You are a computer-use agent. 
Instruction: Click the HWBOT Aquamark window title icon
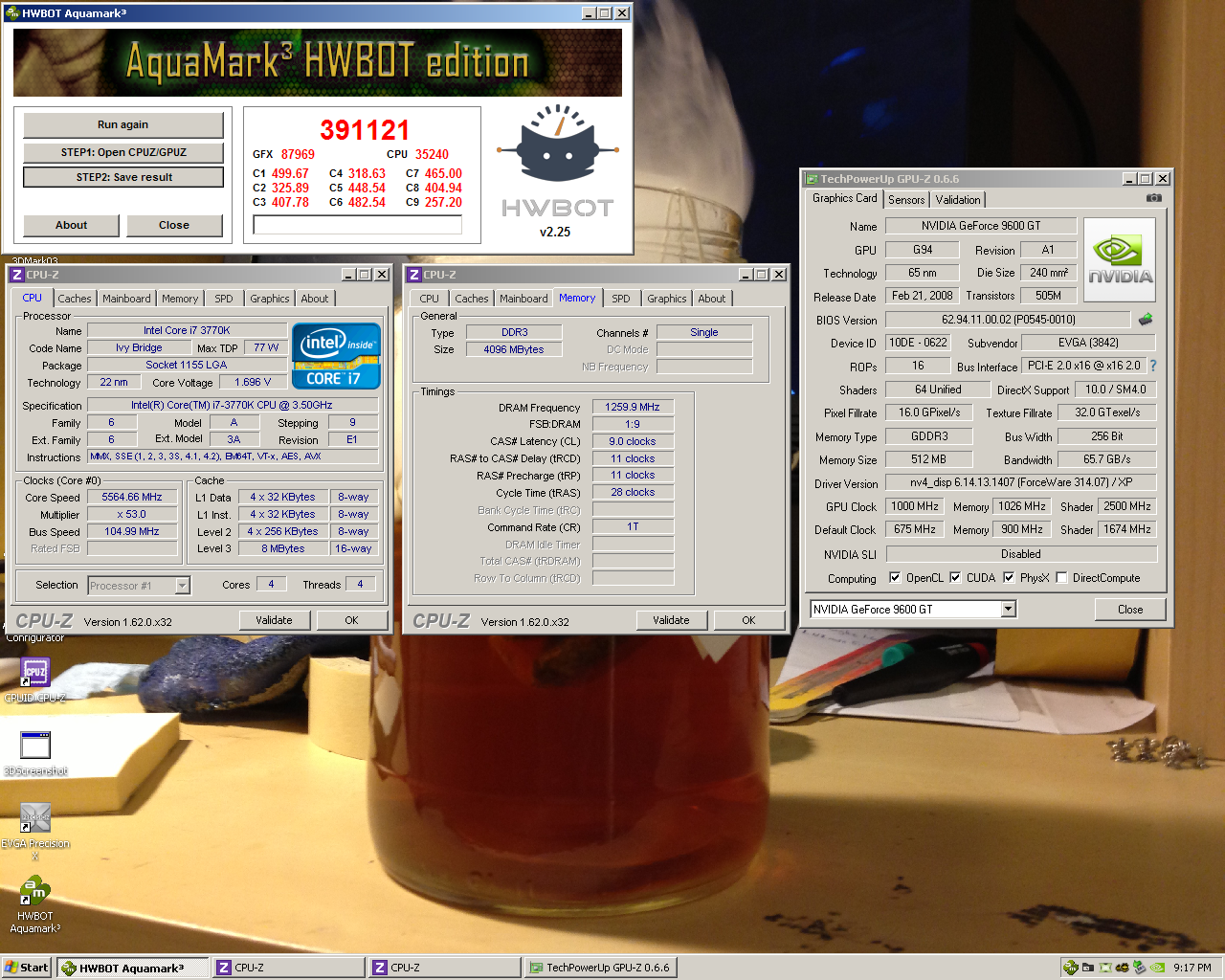click(12, 13)
